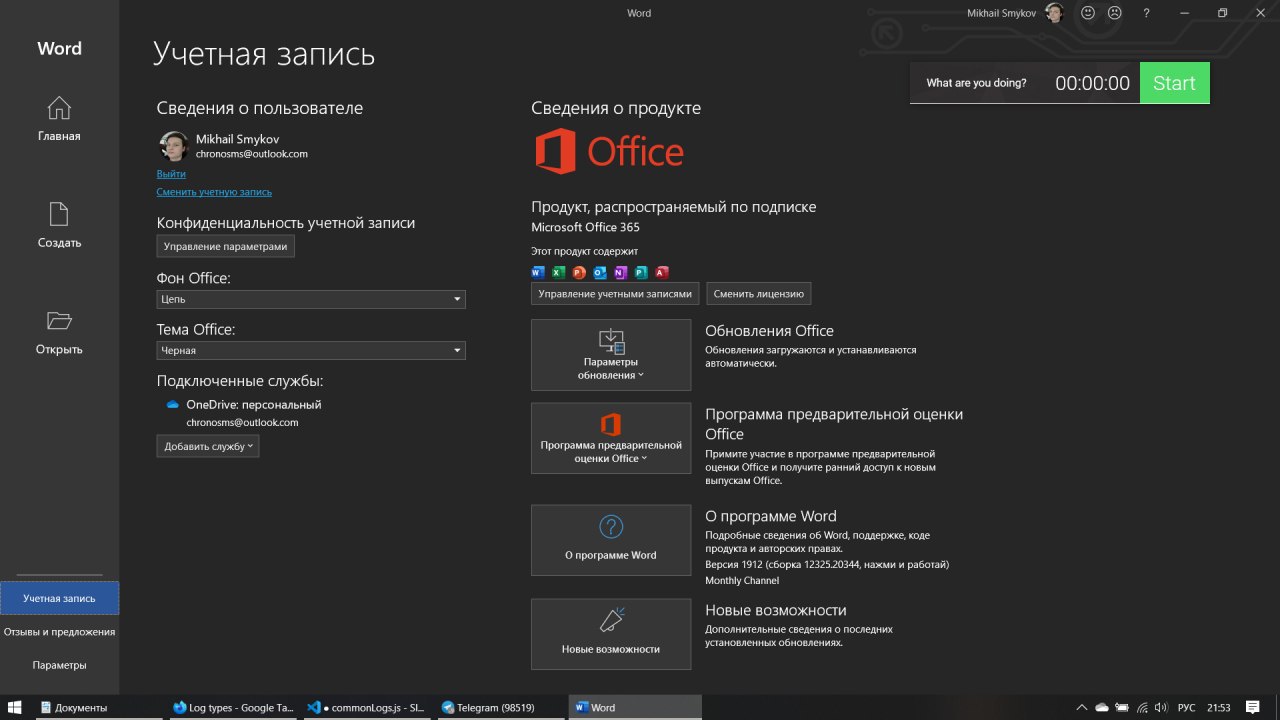The height and width of the screenshot is (720, 1280).
Task: Open the volume speaker tray icon
Action: [x=1163, y=707]
